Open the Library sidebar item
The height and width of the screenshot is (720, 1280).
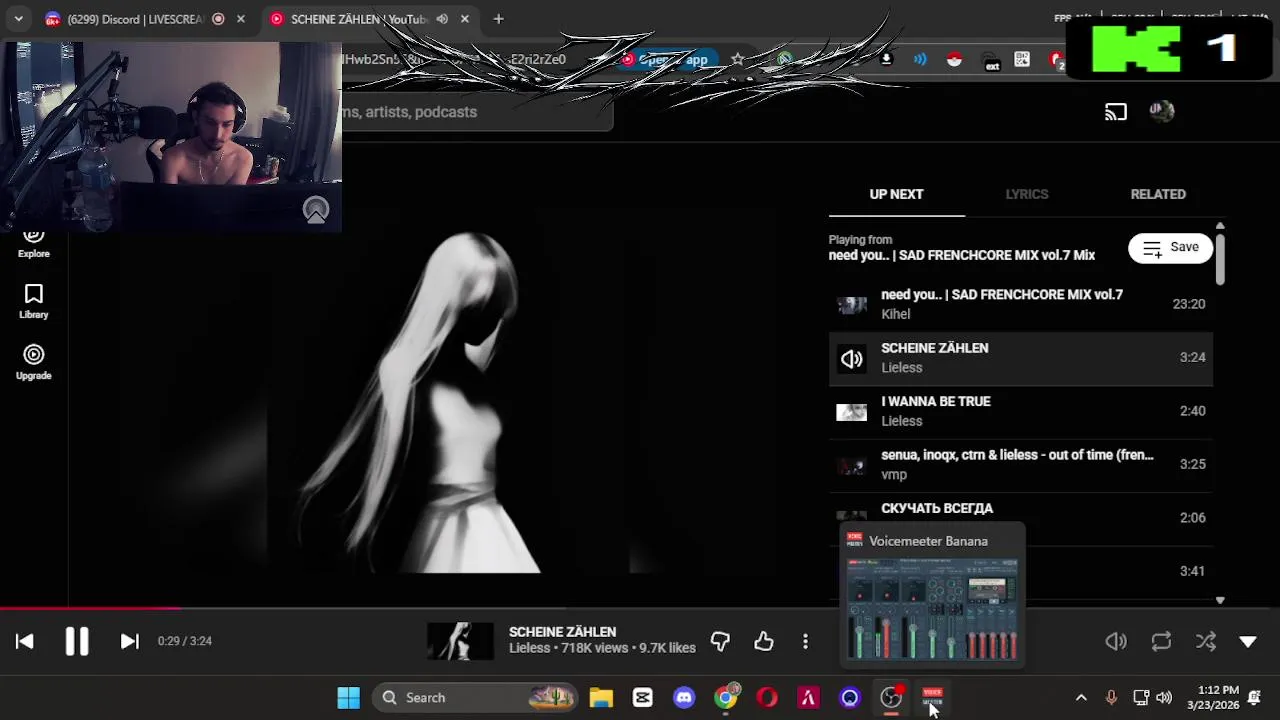tap(33, 302)
